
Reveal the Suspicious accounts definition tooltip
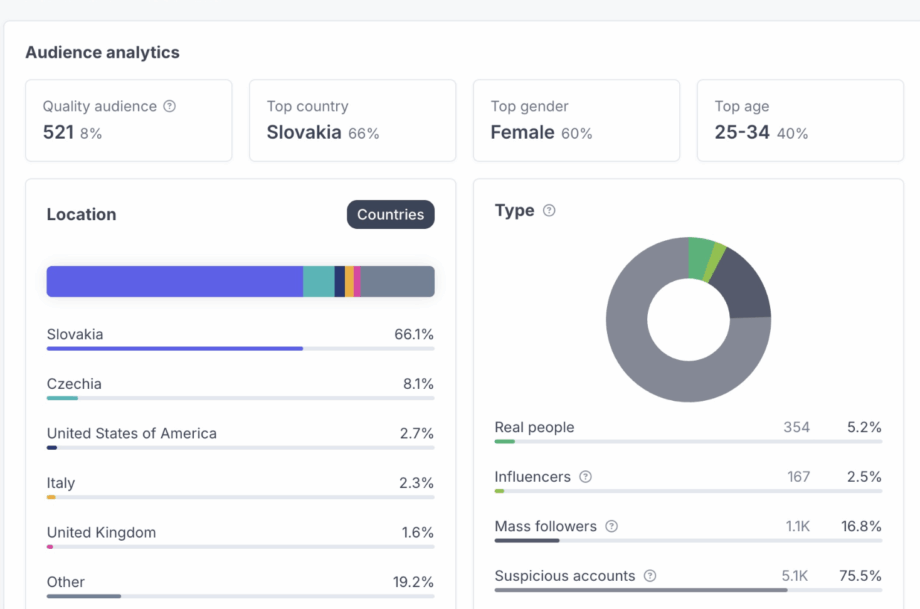click(651, 576)
